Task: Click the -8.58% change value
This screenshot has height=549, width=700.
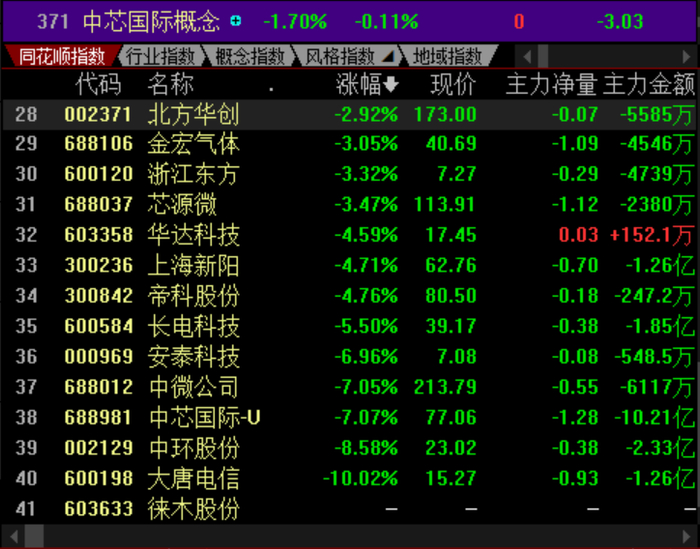Action: tap(366, 448)
